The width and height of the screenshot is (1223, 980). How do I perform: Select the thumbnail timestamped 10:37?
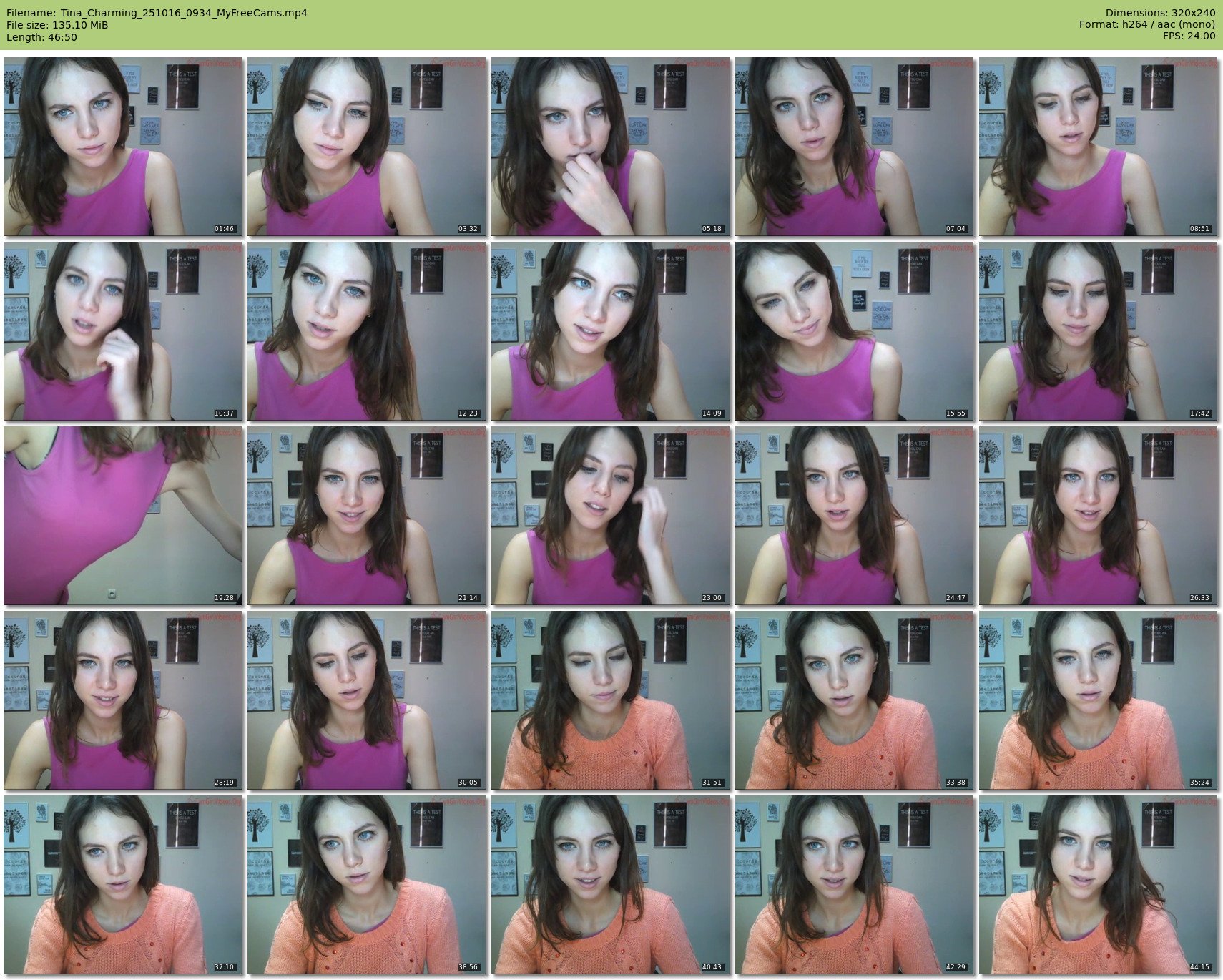point(123,331)
